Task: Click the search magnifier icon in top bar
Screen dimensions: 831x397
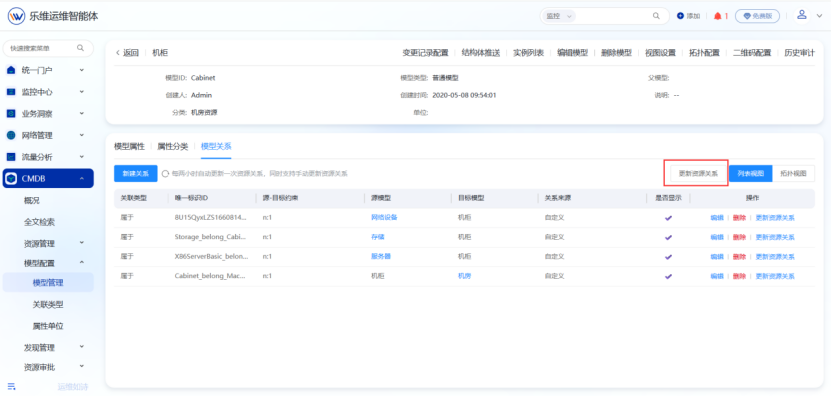Action: point(656,16)
